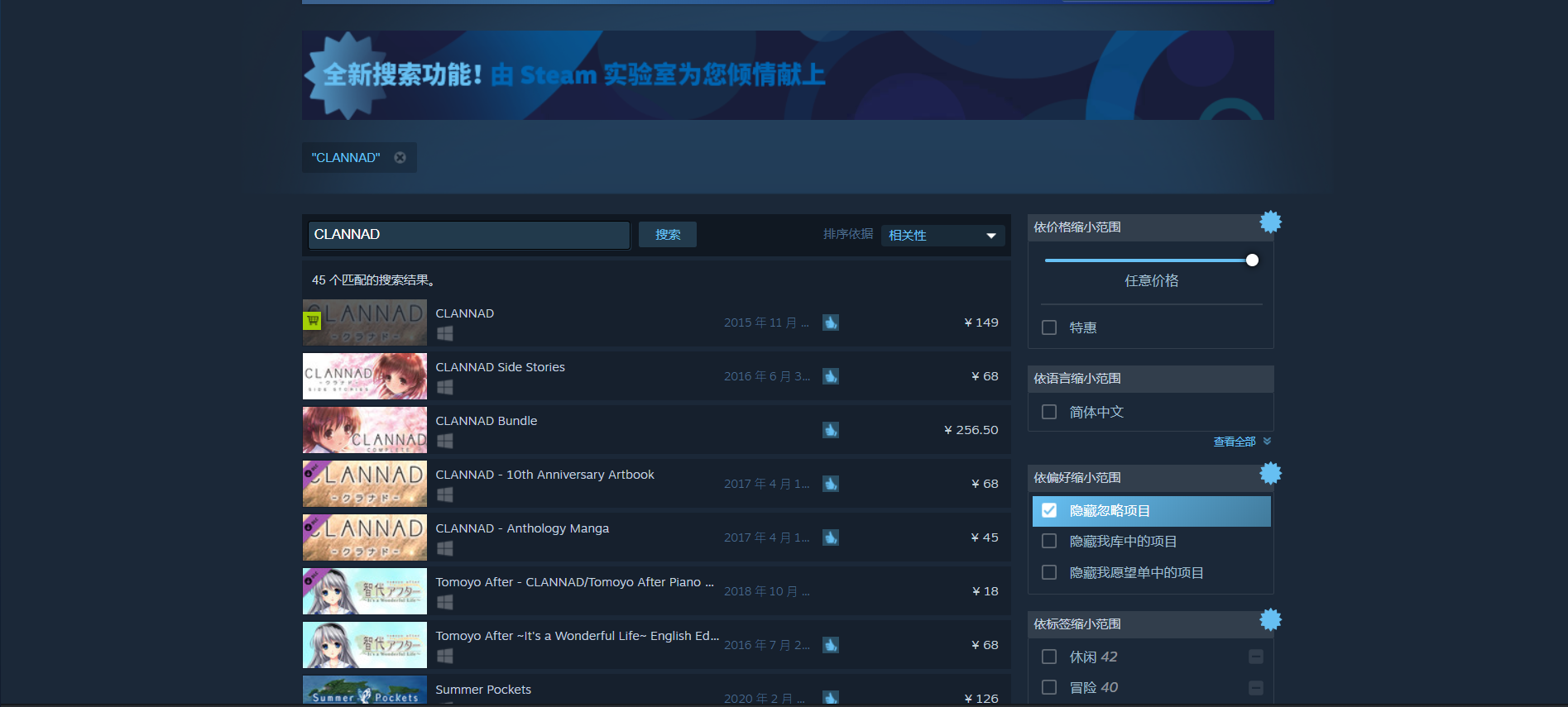Open CLANNAD Bundle thumbnail
1568x707 pixels.
[x=365, y=430]
